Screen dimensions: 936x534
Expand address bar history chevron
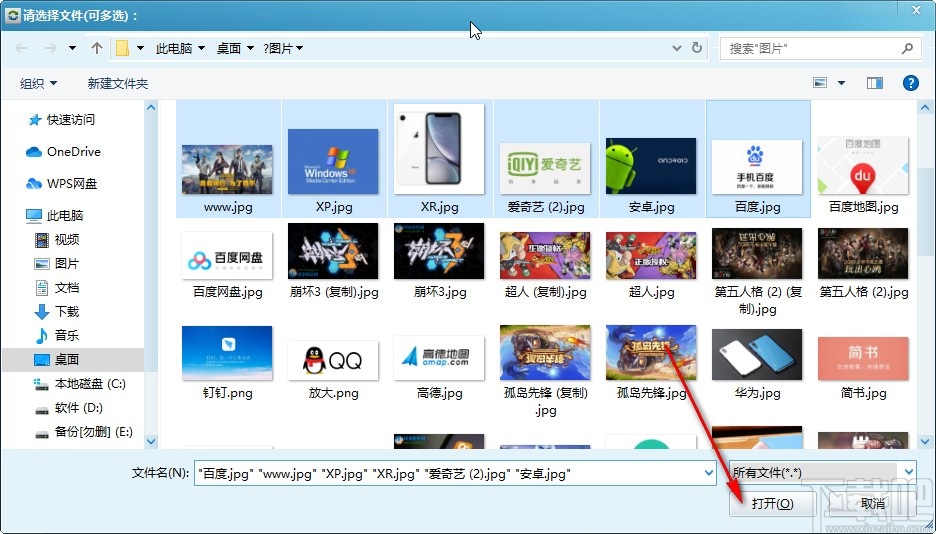tap(677, 48)
